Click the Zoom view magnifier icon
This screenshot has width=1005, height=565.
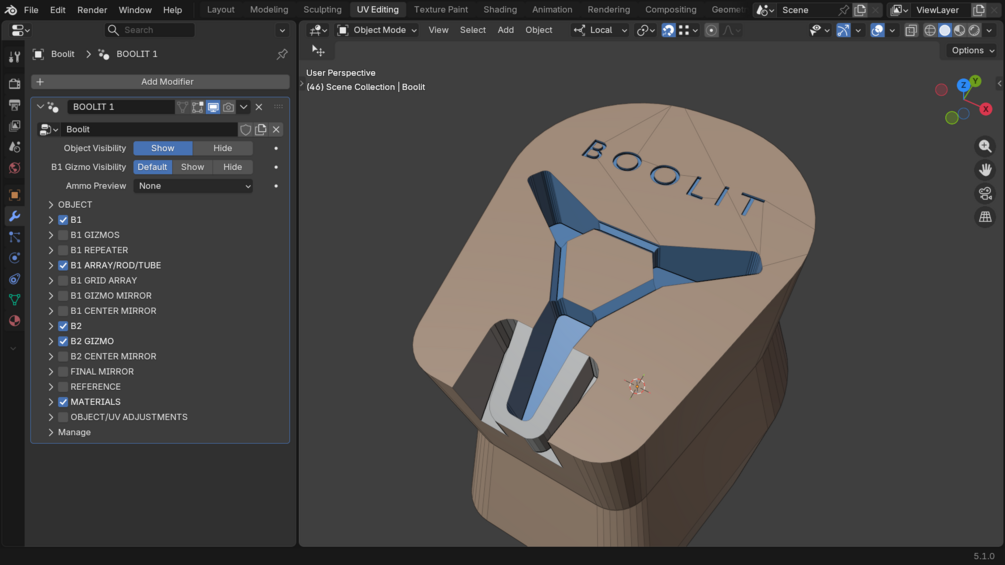(x=985, y=147)
